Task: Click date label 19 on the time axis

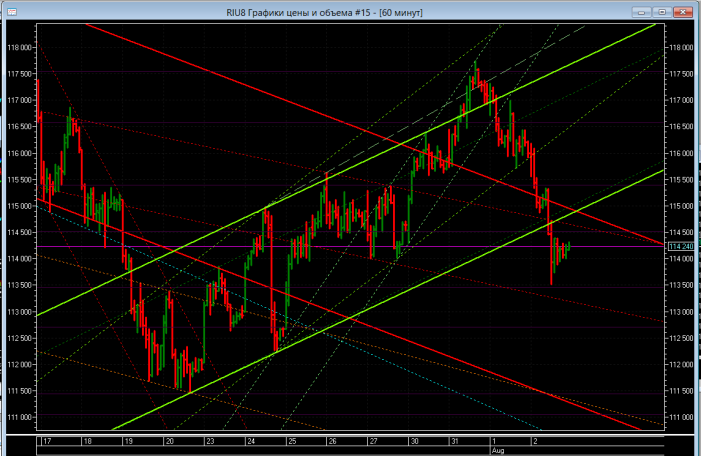Action: point(129,441)
